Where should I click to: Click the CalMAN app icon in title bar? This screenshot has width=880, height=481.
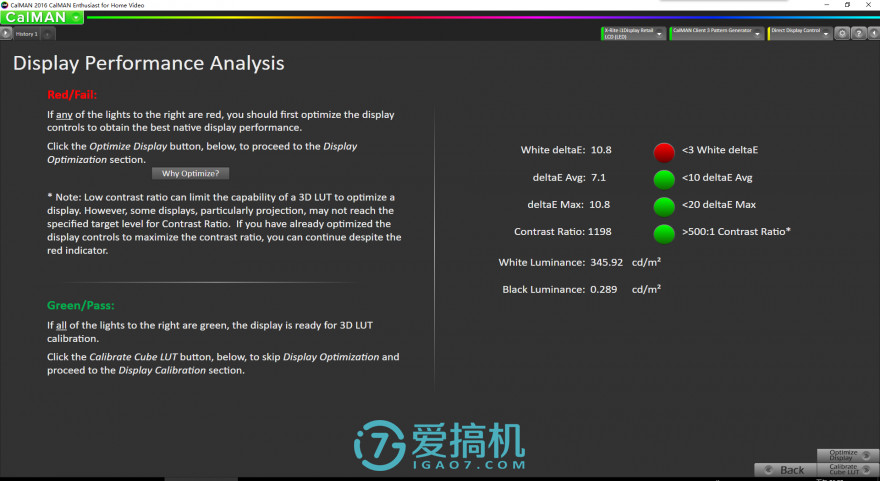4,4
